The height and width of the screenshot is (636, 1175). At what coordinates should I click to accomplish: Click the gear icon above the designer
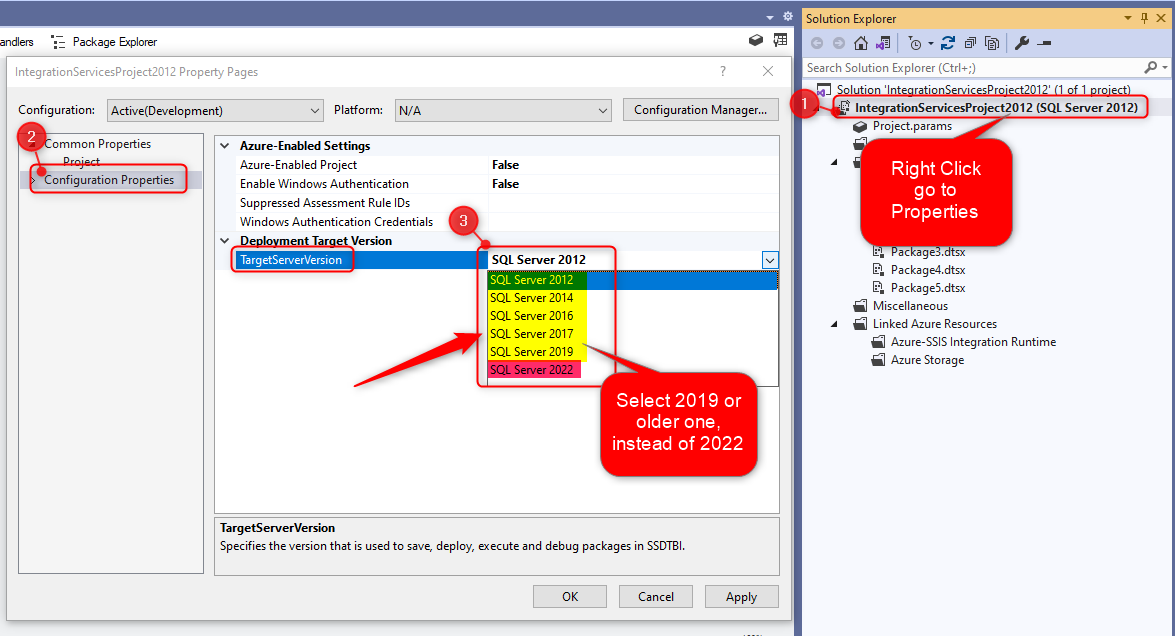point(788,16)
